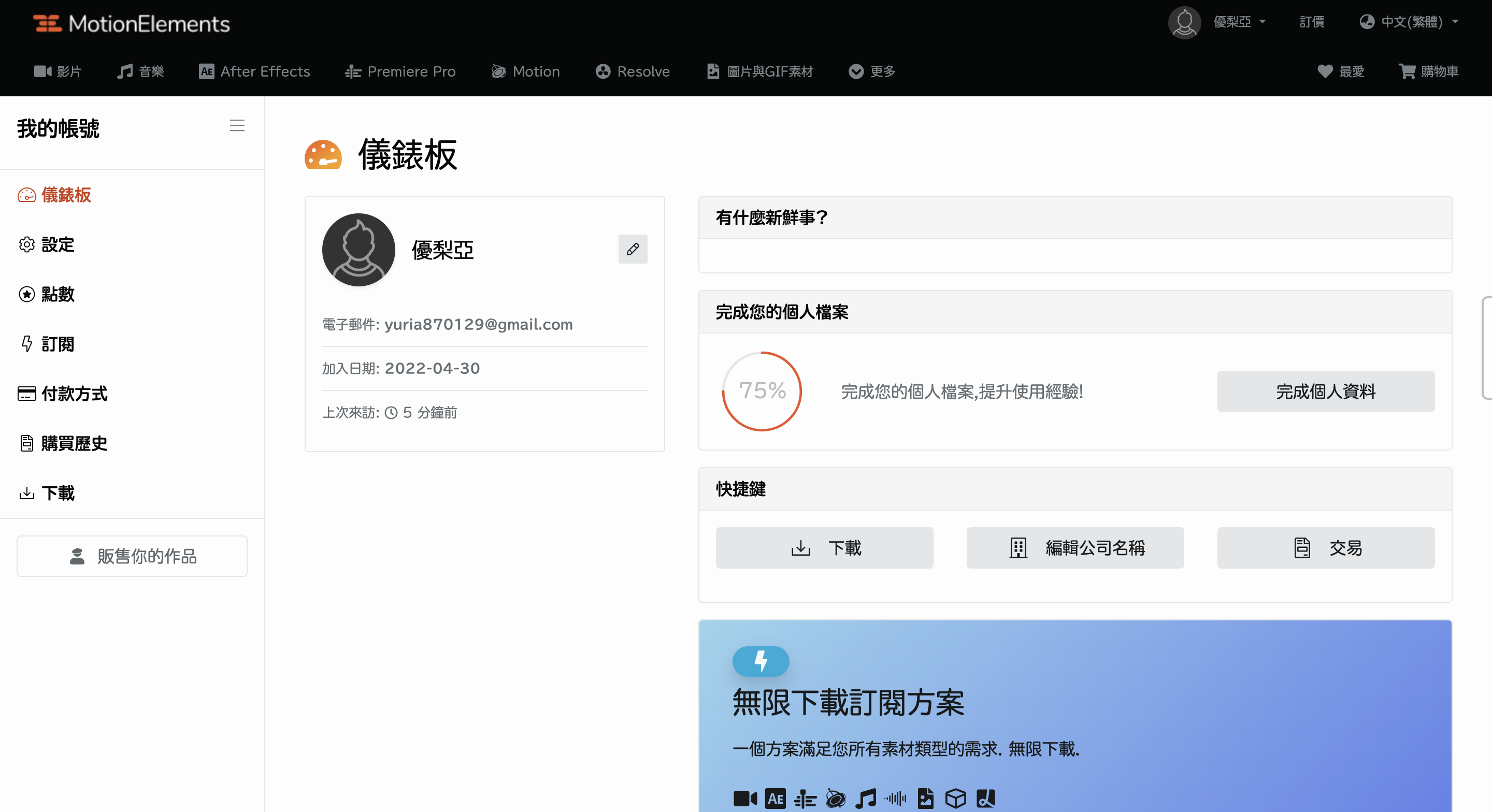Screen dimensions: 1492x812
Task: Go to After Effects category
Action: coord(254,71)
